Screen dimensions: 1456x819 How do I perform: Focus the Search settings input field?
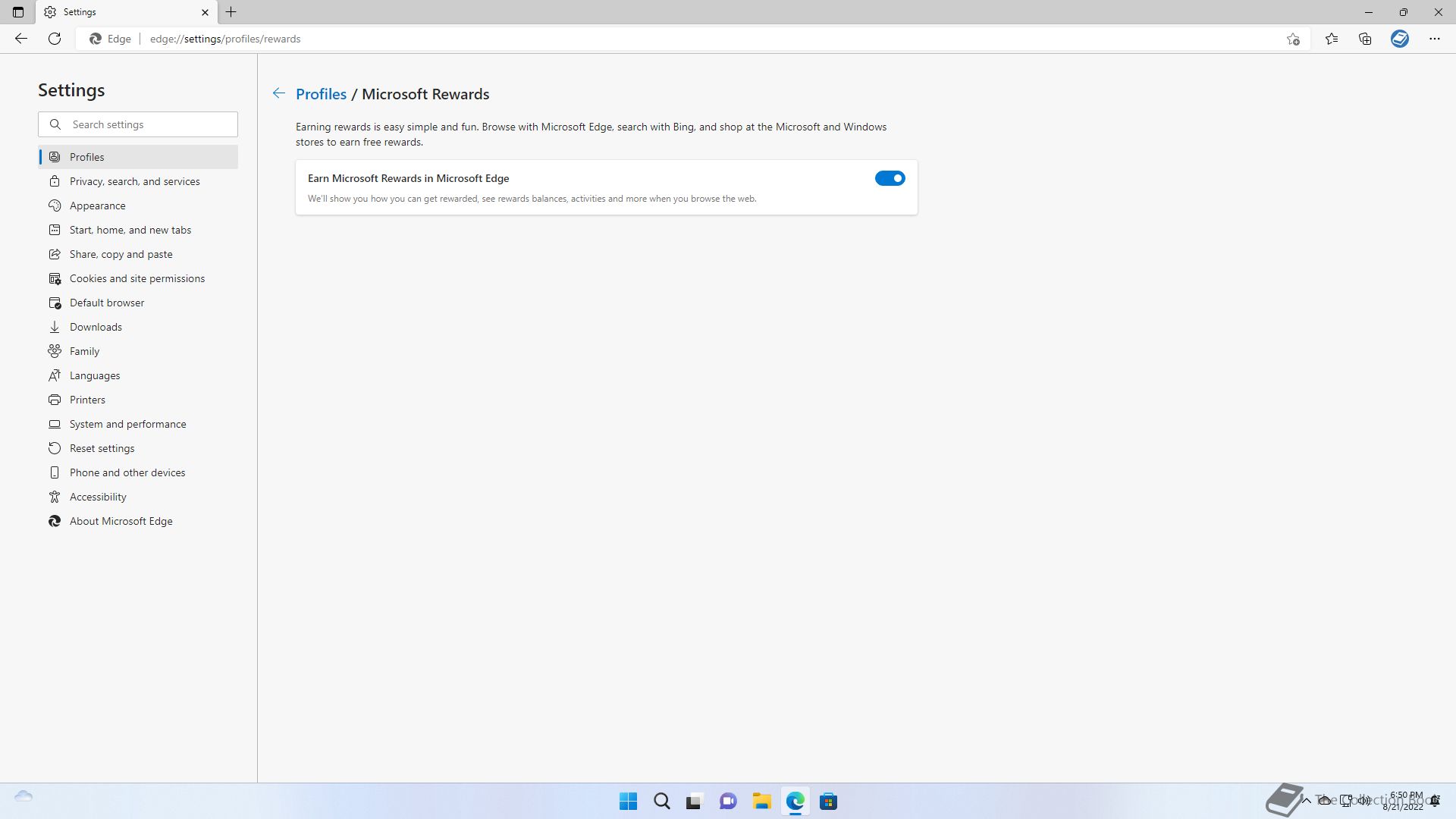click(138, 124)
